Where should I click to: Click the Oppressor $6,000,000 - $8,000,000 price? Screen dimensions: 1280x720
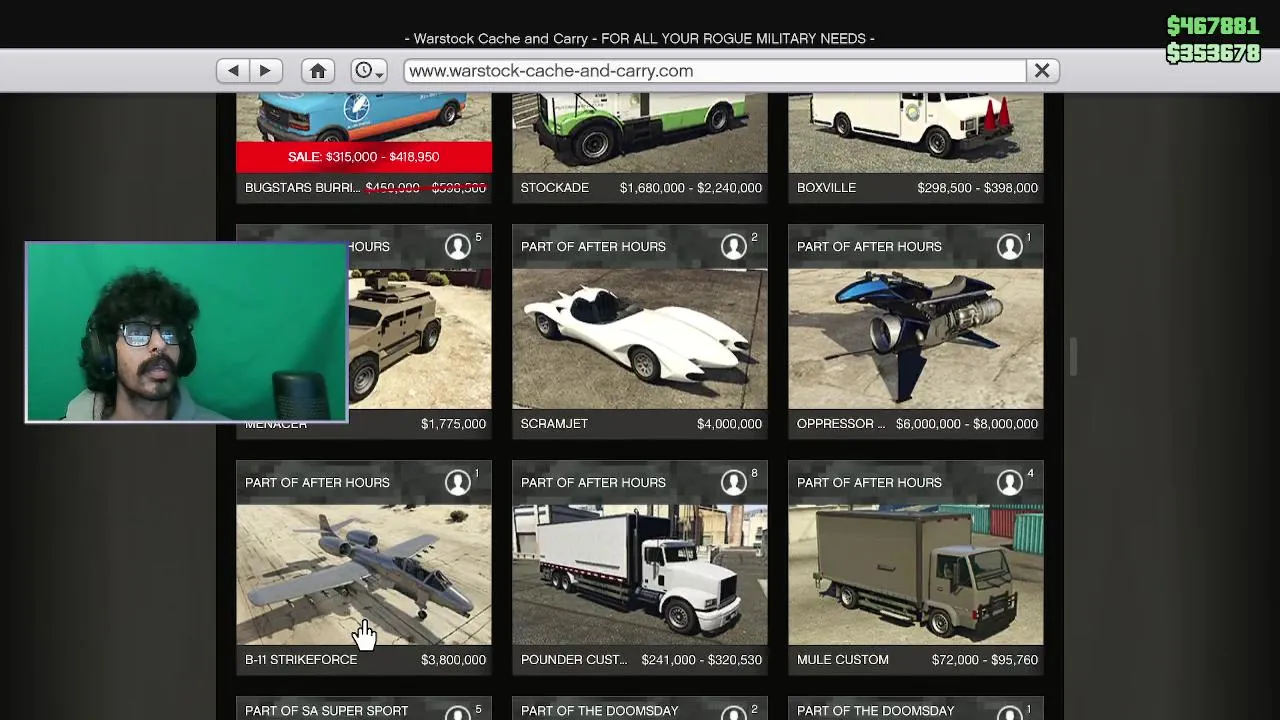click(x=967, y=424)
